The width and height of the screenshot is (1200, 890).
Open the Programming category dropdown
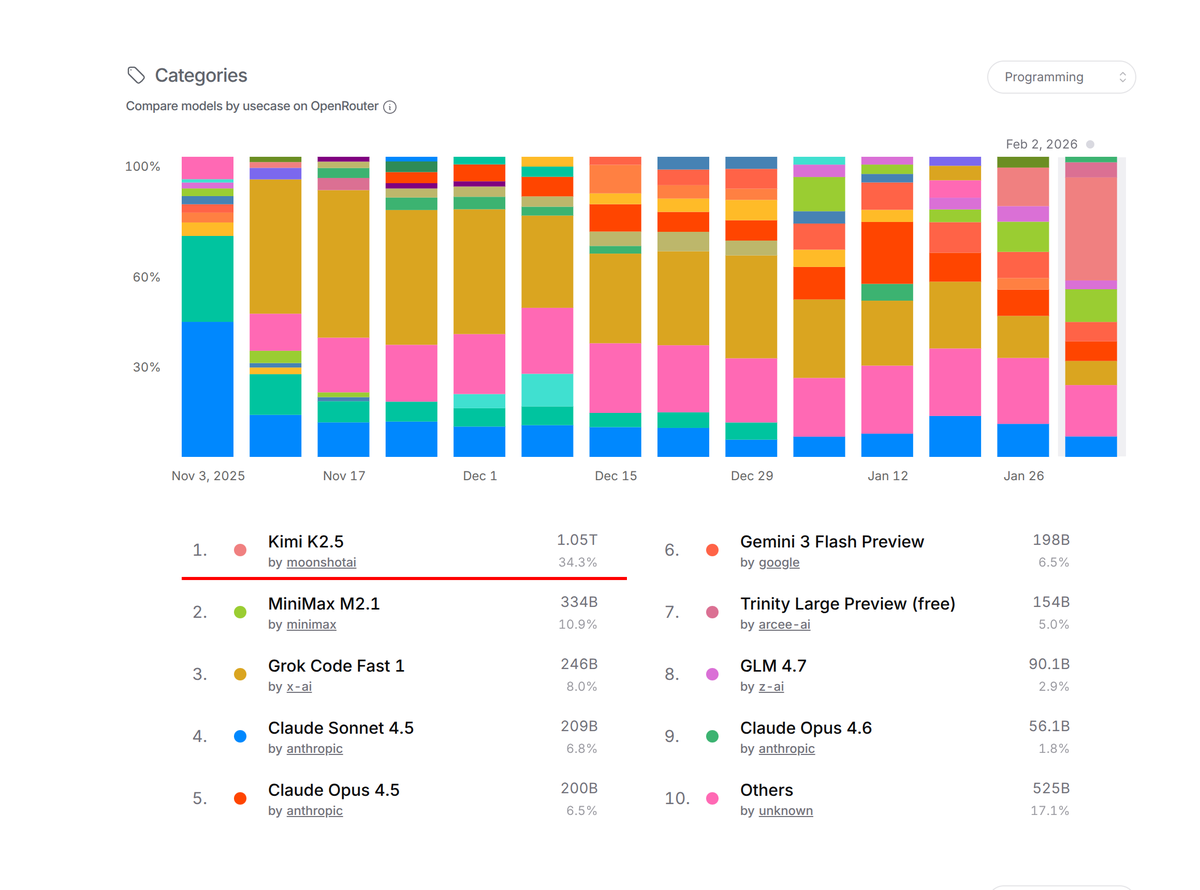coord(1061,76)
